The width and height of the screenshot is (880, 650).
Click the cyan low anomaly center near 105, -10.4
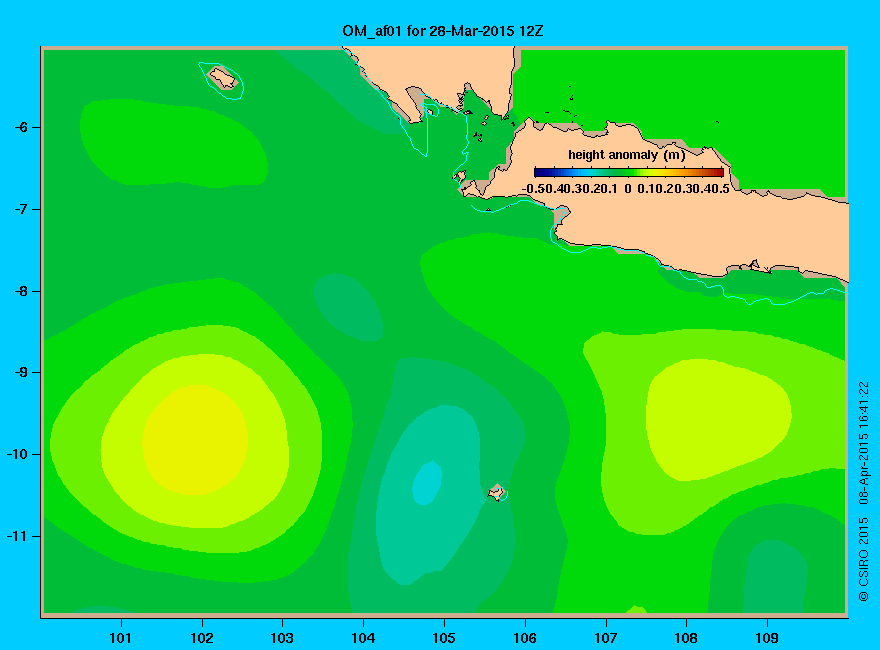(427, 483)
